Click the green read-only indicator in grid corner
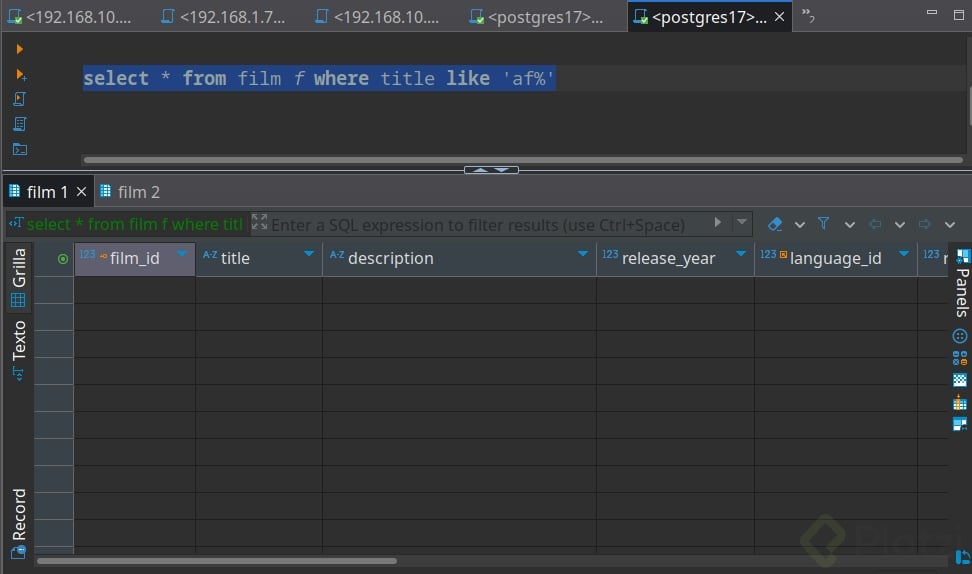The width and height of the screenshot is (972, 574). point(63,258)
